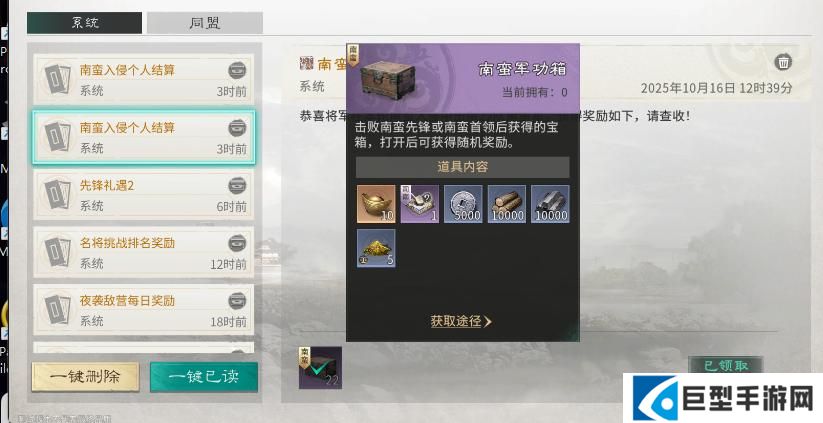Image resolution: width=823 pixels, height=423 pixels.
Task: Click the trash can delete mail icon
Action: 783,62
